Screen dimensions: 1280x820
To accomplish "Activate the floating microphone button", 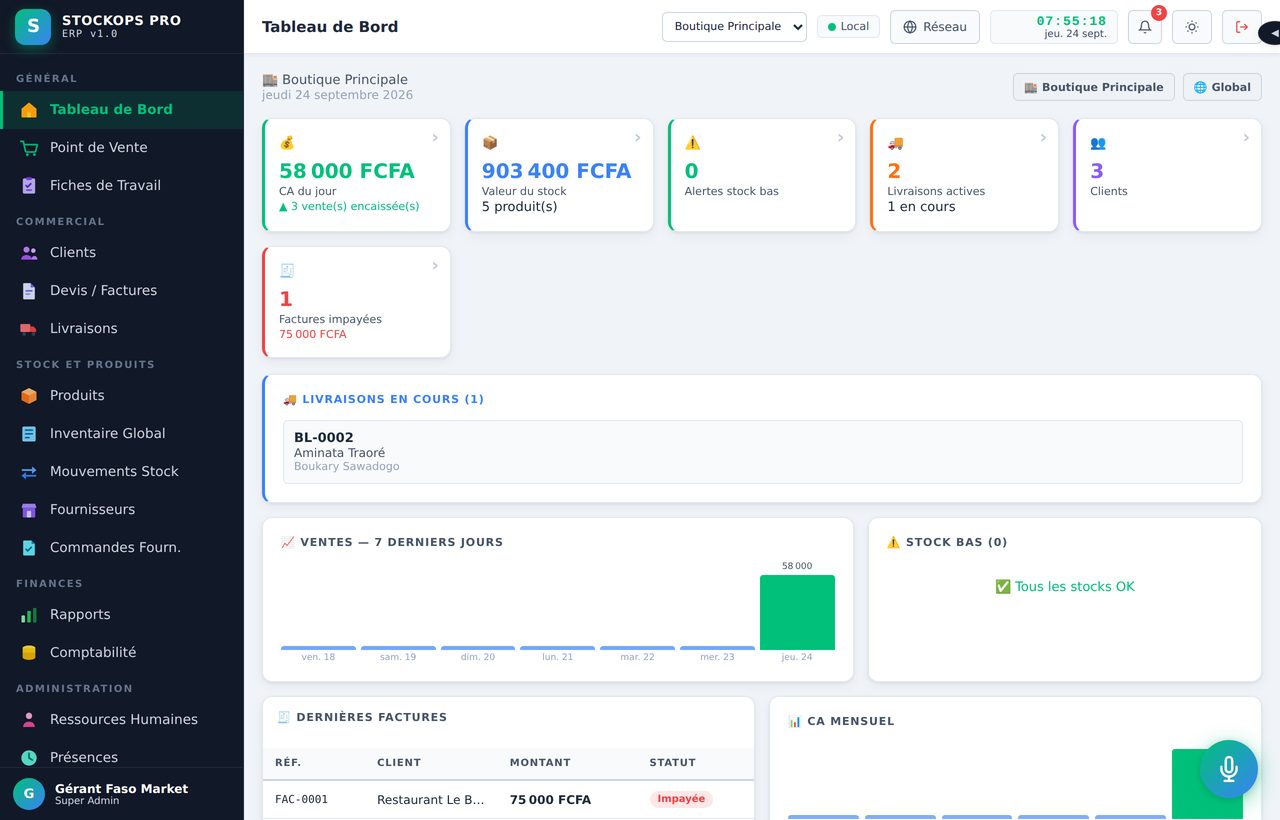I will pos(1229,769).
